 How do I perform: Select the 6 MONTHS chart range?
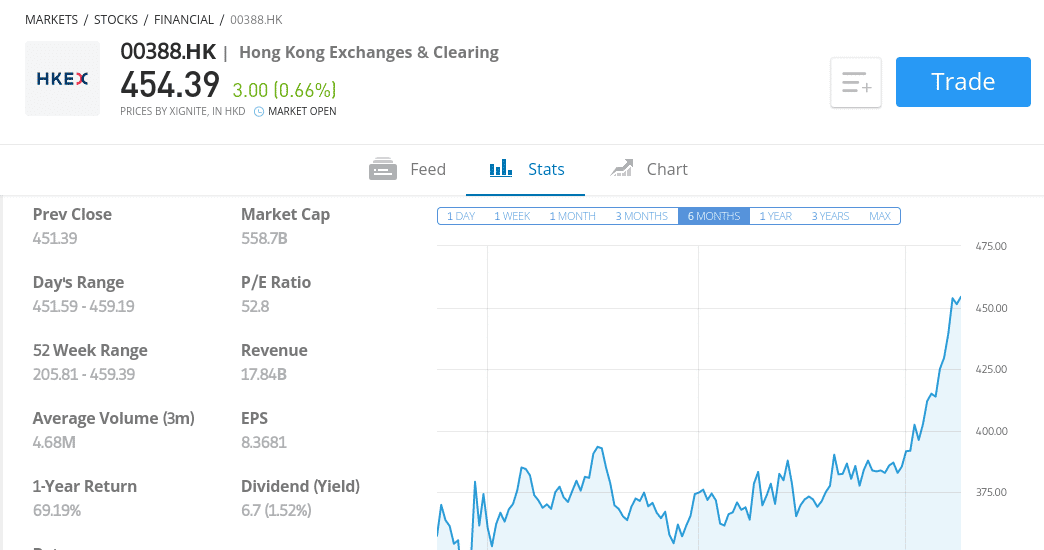click(x=714, y=216)
